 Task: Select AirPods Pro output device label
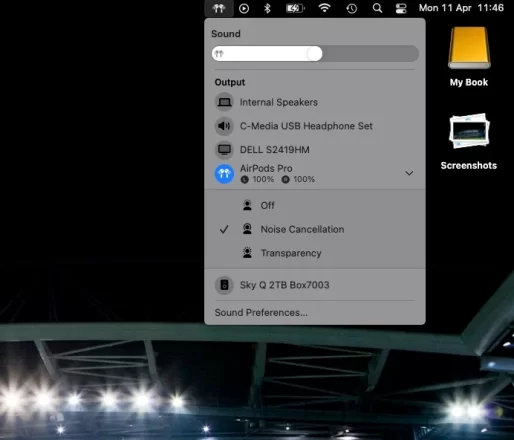[266, 168]
